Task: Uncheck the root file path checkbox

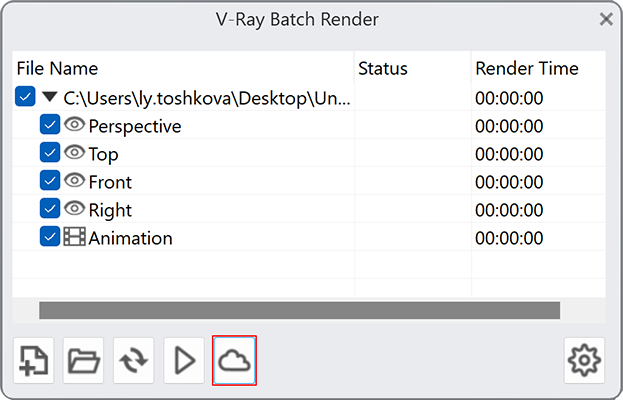Action: point(25,97)
